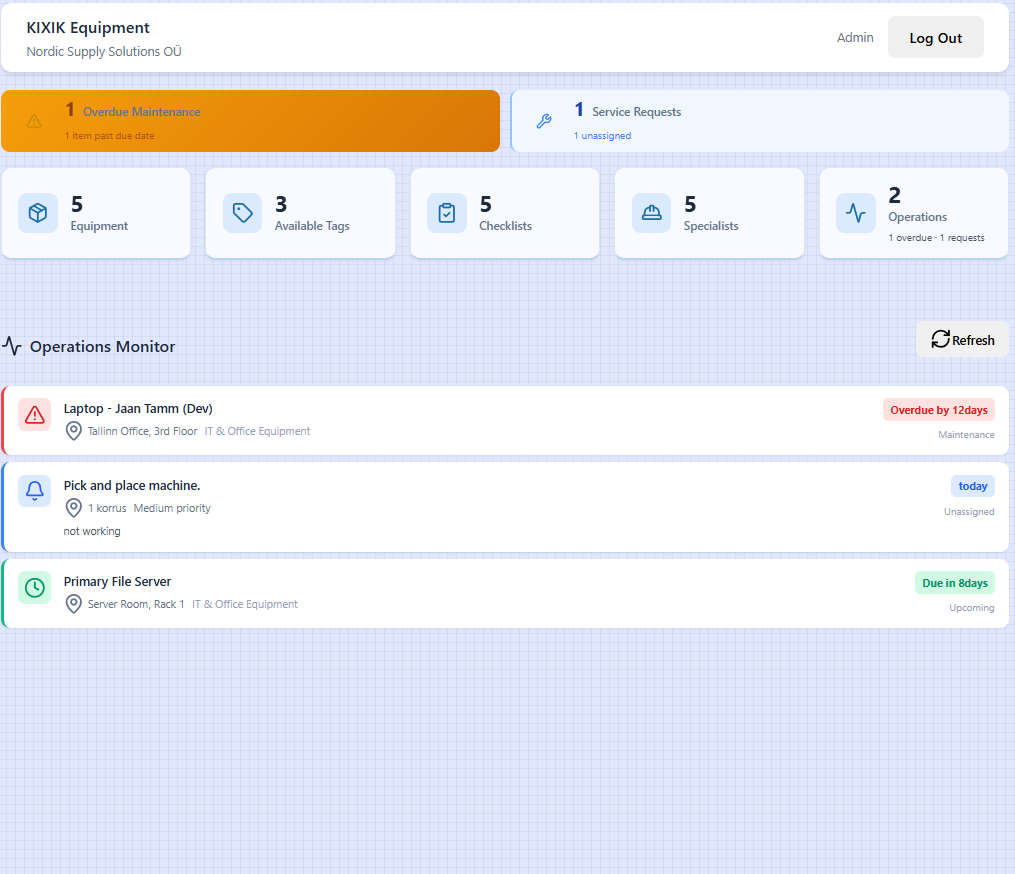
Task: Open the Admin link
Action: click(x=855, y=37)
